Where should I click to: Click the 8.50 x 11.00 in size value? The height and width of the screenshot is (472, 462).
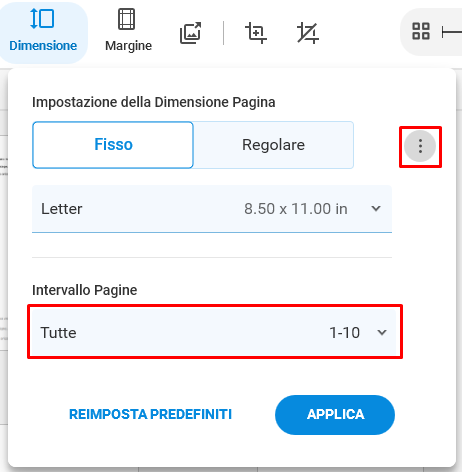[296, 209]
